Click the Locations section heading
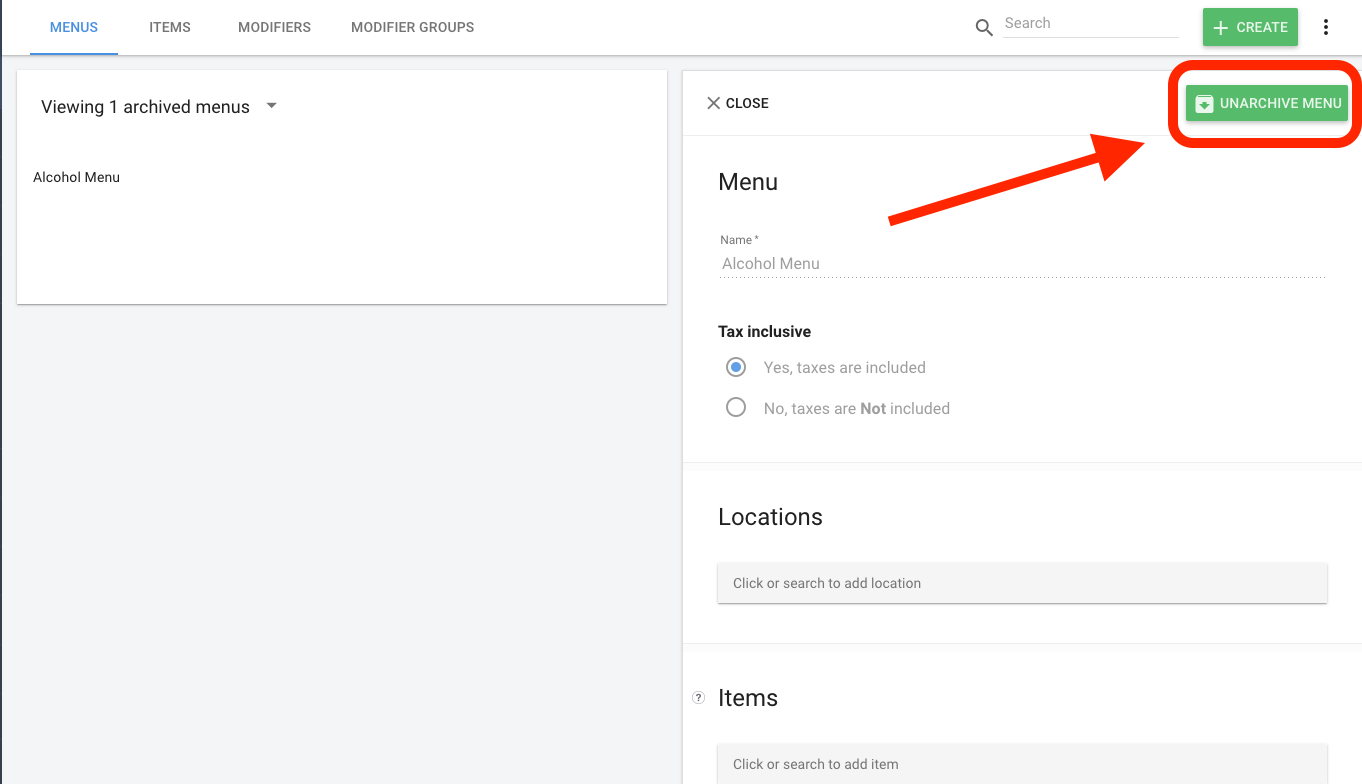This screenshot has width=1362, height=784. click(x=770, y=517)
